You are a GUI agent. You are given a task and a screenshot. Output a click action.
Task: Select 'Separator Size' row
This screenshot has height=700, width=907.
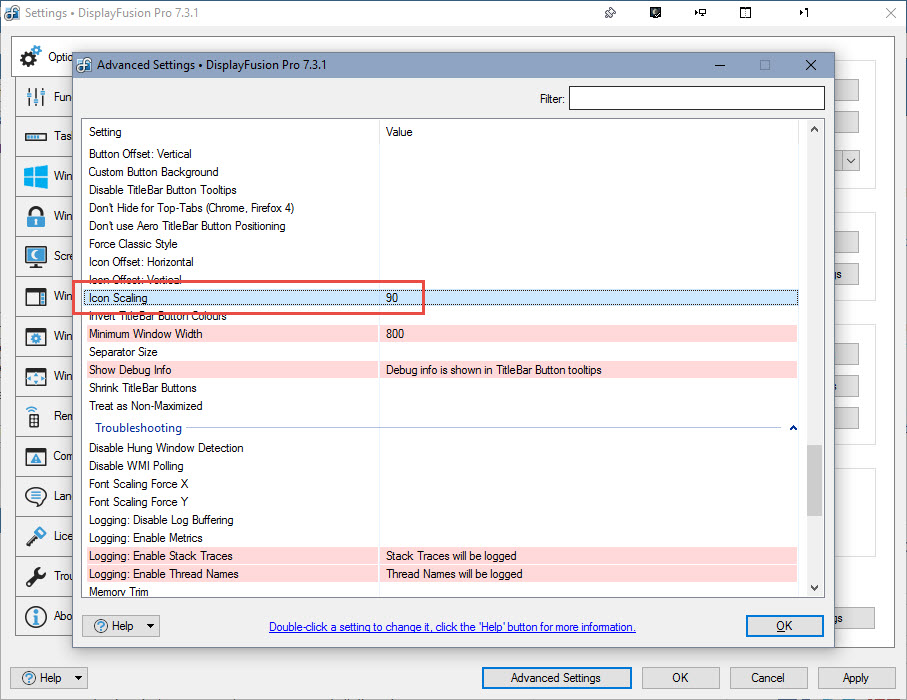click(x=441, y=352)
